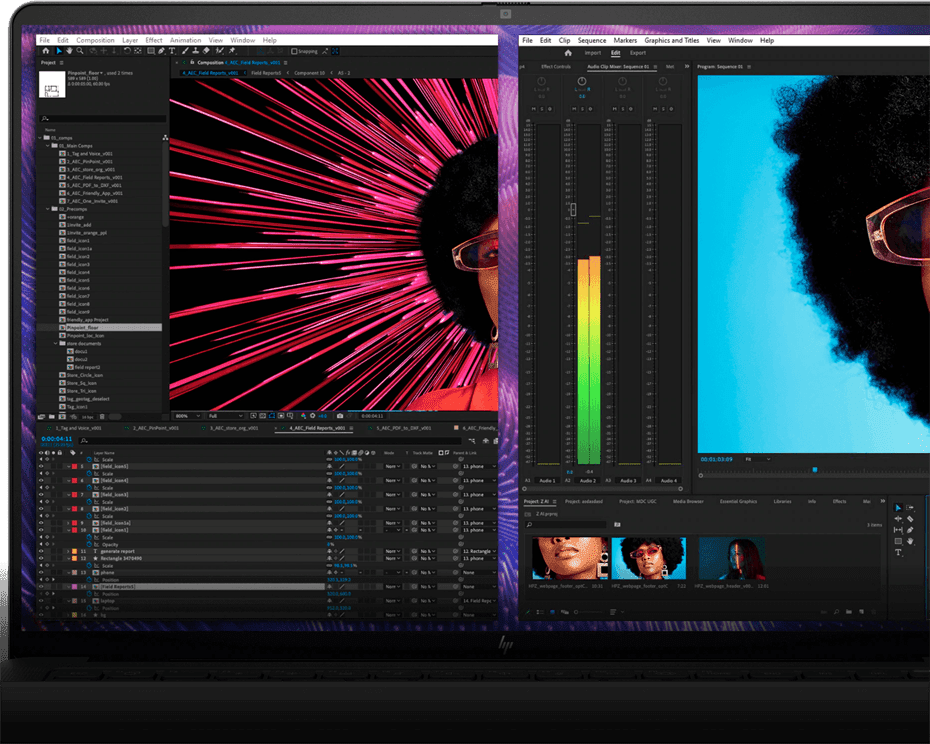Viewport: 930px width, 744px height.
Task: Click the 0:00:04:11 timecode in timeline
Action: pyautogui.click(x=56, y=439)
